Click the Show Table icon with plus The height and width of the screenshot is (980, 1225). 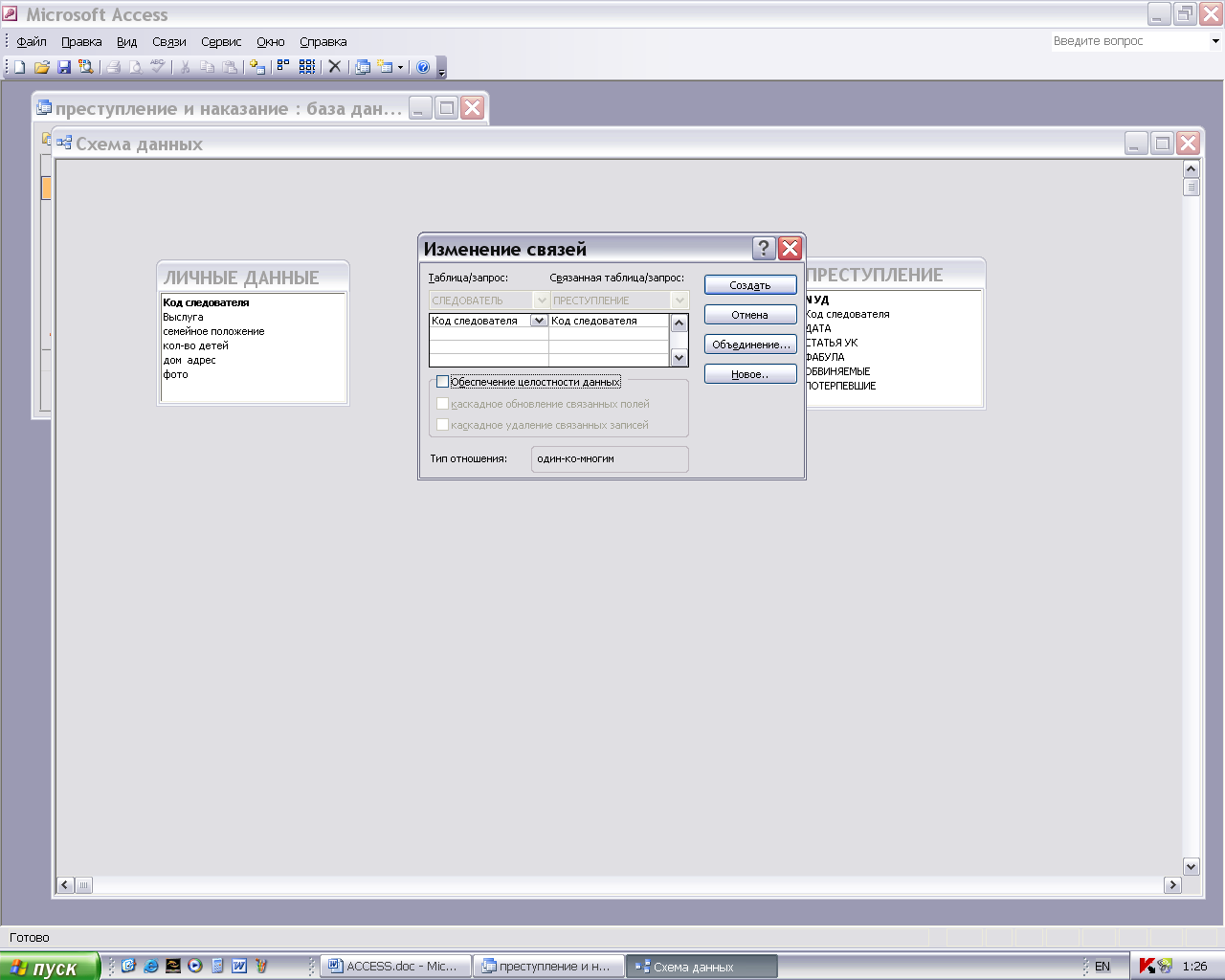click(257, 67)
